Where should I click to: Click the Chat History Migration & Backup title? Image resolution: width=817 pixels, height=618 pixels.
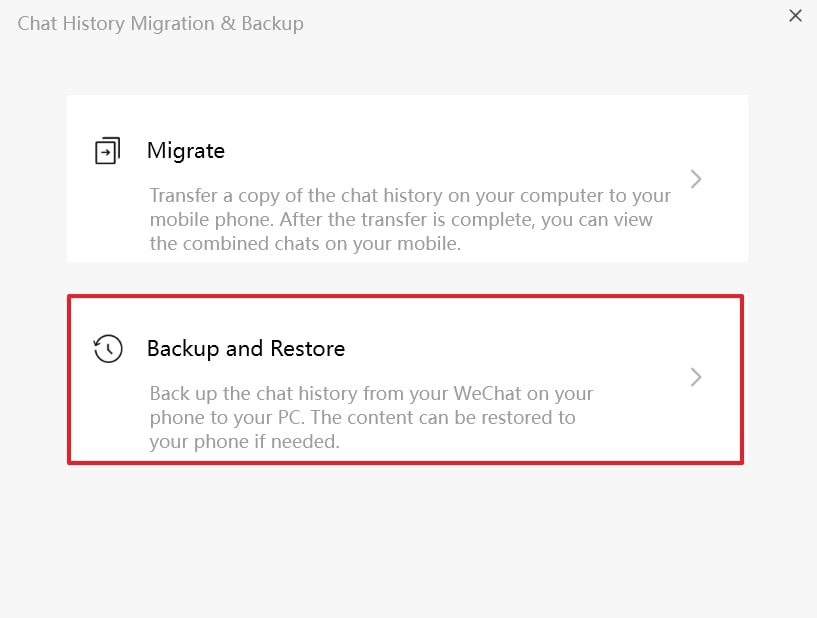click(x=160, y=23)
